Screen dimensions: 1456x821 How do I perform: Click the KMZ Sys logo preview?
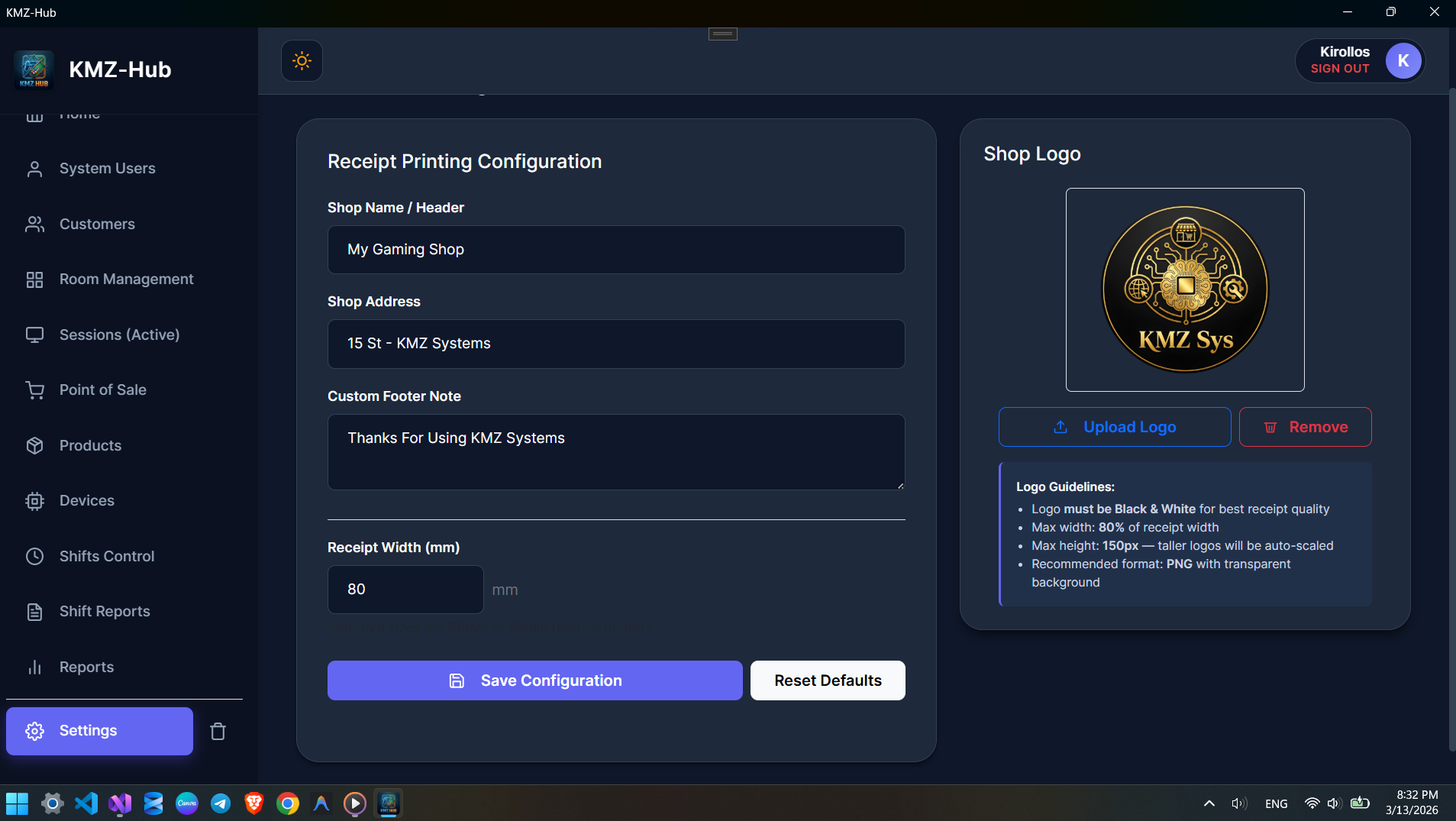pyautogui.click(x=1184, y=289)
